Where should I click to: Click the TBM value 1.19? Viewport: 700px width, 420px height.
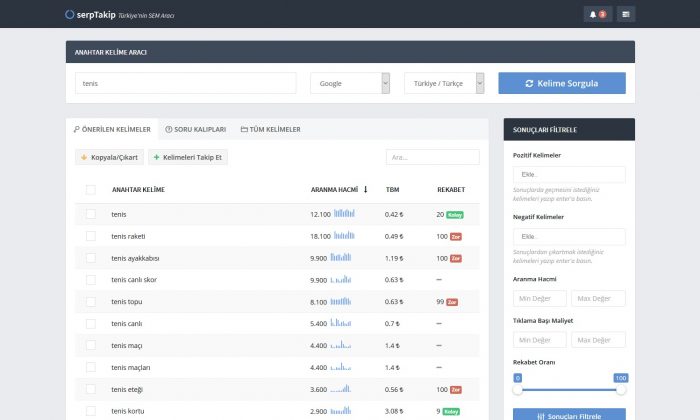(x=394, y=258)
